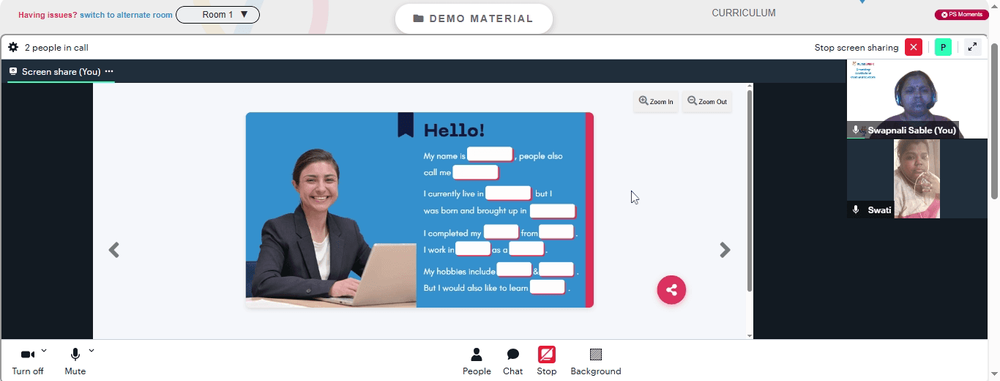The height and width of the screenshot is (381, 1000).
Task: Switch to the Curriculum tab
Action: coord(744,13)
